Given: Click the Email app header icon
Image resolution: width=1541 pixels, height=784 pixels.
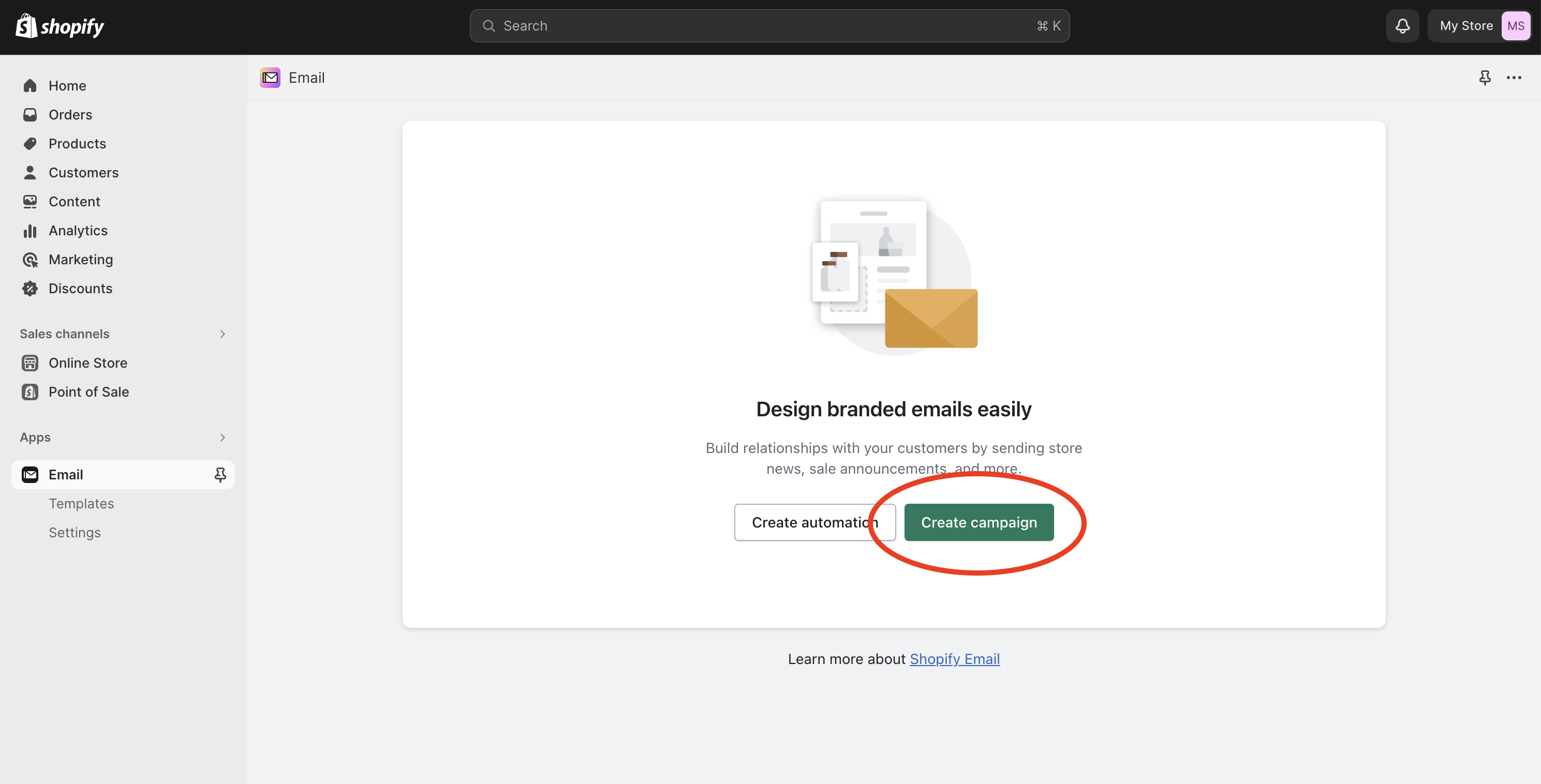Looking at the screenshot, I should 270,78.
